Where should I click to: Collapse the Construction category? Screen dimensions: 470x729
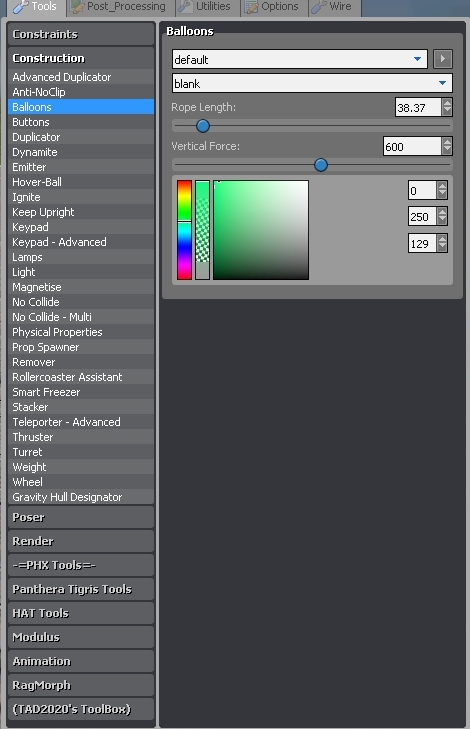click(x=81, y=58)
